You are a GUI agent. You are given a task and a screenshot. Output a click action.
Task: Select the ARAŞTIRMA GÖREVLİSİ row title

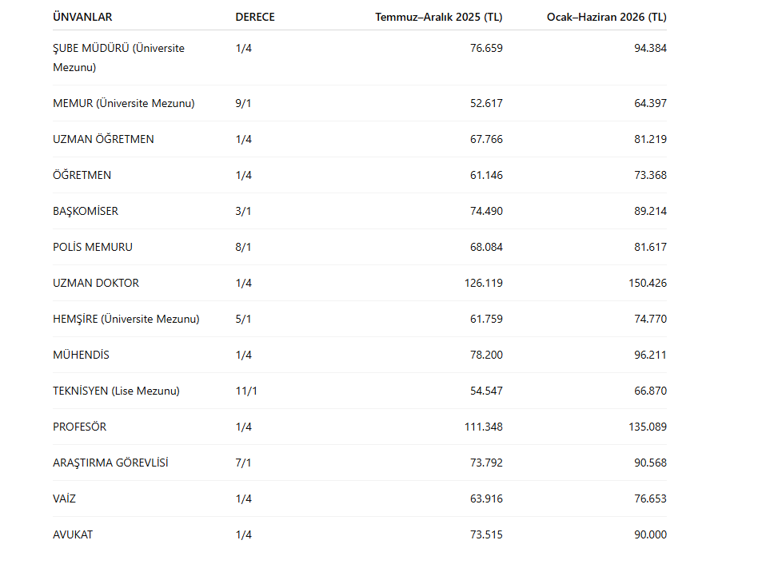(110, 463)
